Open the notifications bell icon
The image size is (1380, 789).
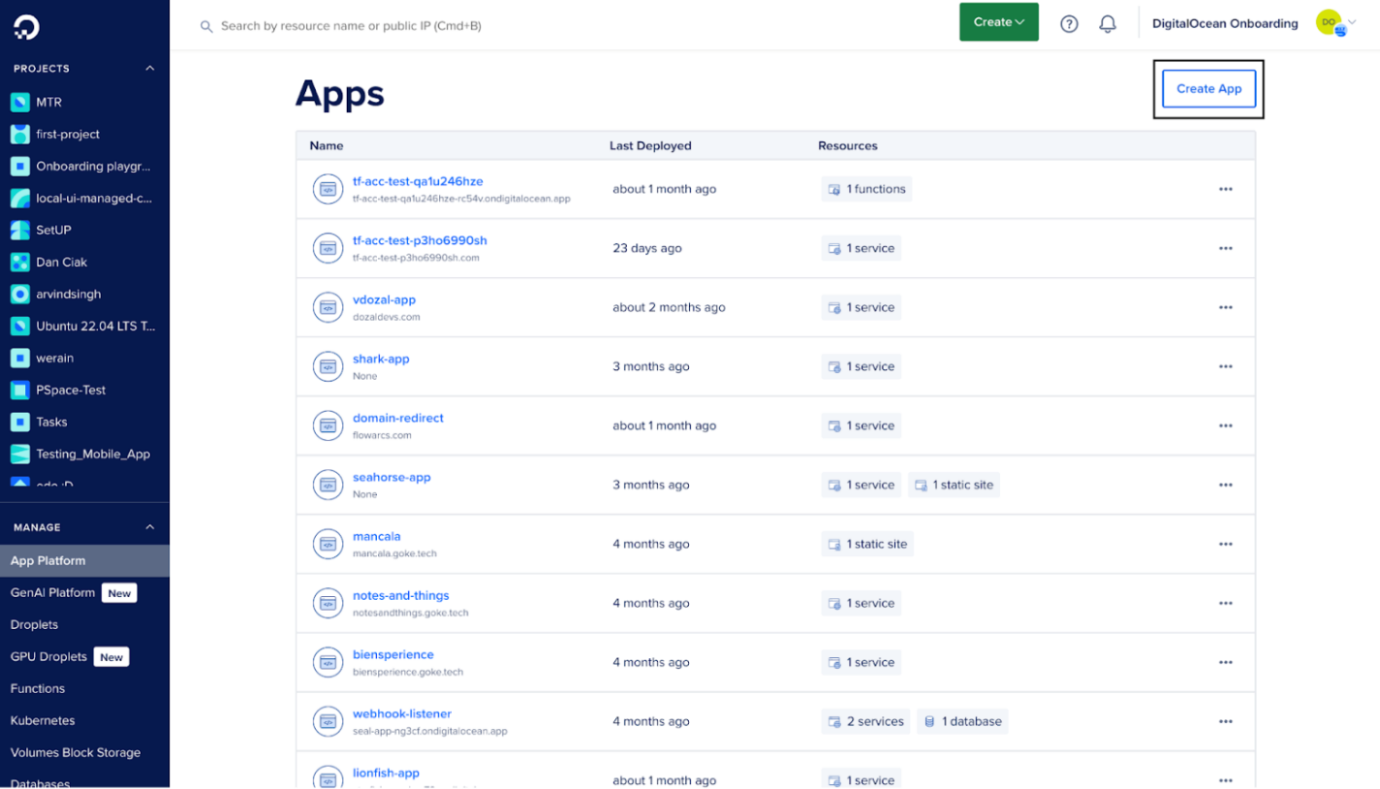1107,24
